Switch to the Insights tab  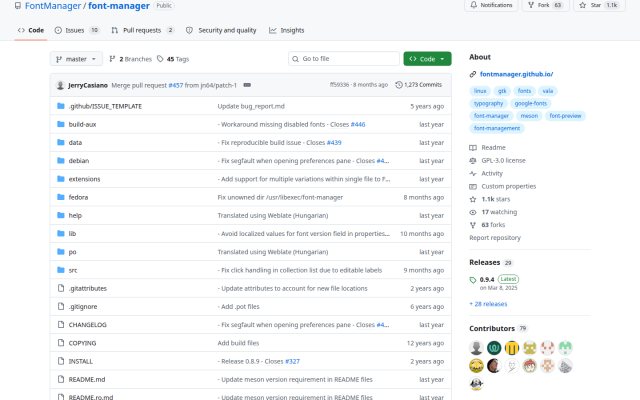(287, 30)
